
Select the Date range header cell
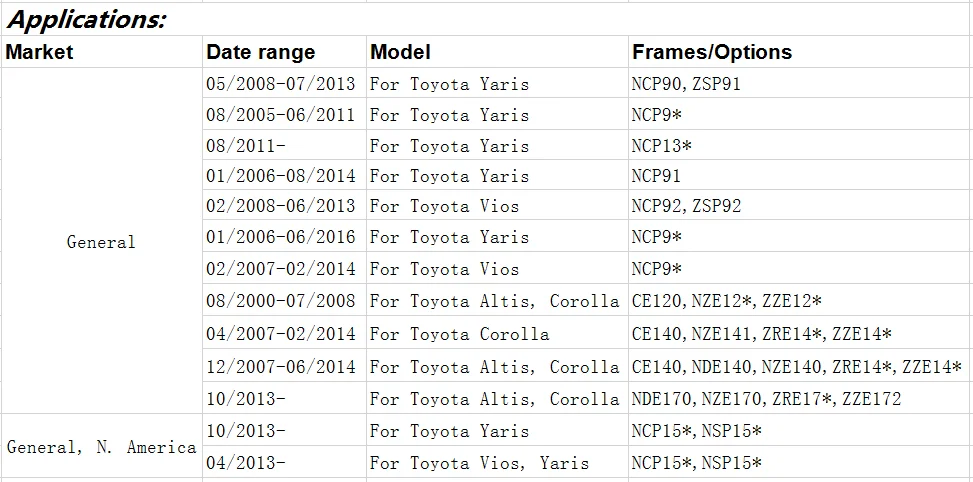click(284, 52)
